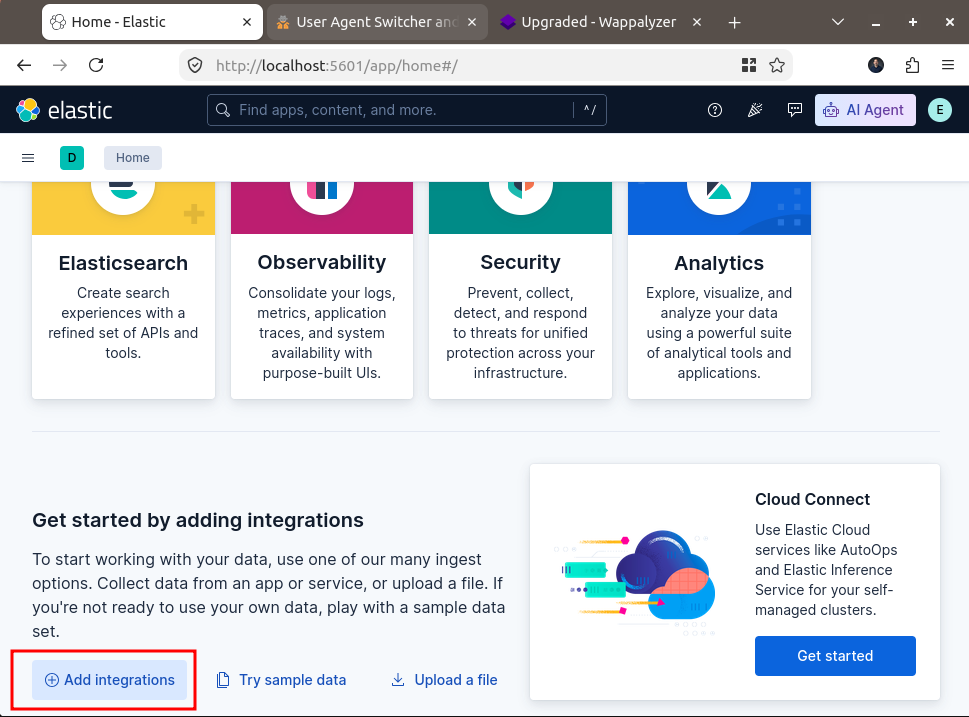Select the Home breadcrumb

pos(133,158)
